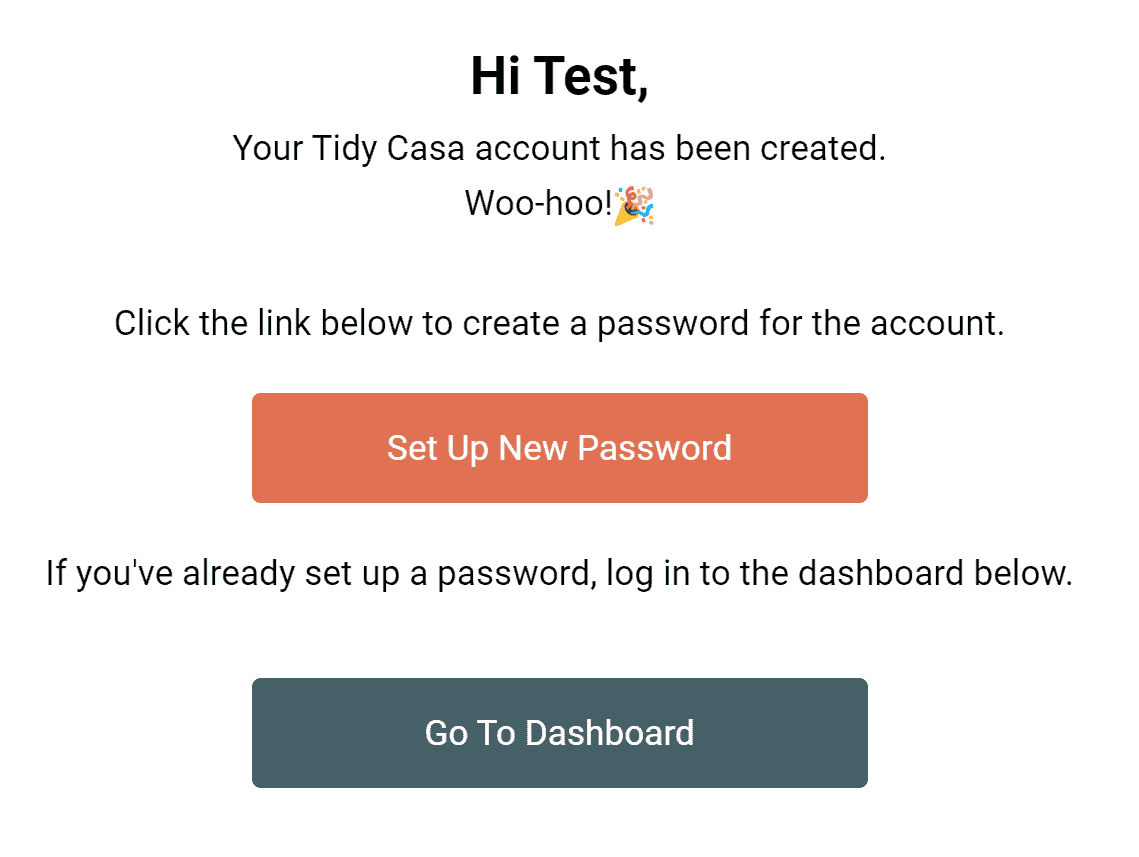Select the Hi Test greeting heading

559,76
